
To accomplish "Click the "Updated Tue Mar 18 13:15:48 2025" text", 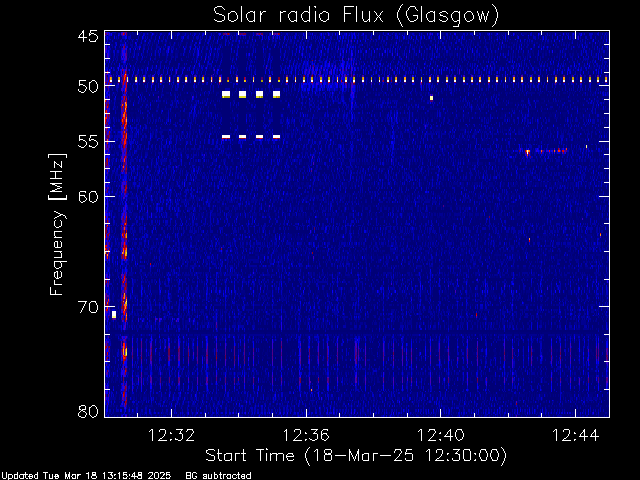I will pyautogui.click(x=86, y=476).
